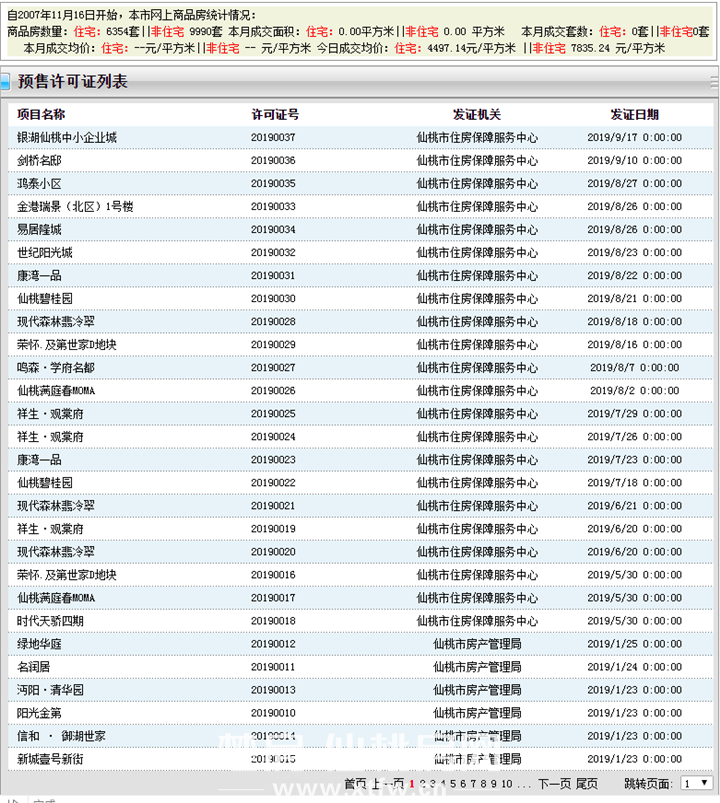Click permit number 20190033
The width and height of the screenshot is (720, 803).
(273, 206)
